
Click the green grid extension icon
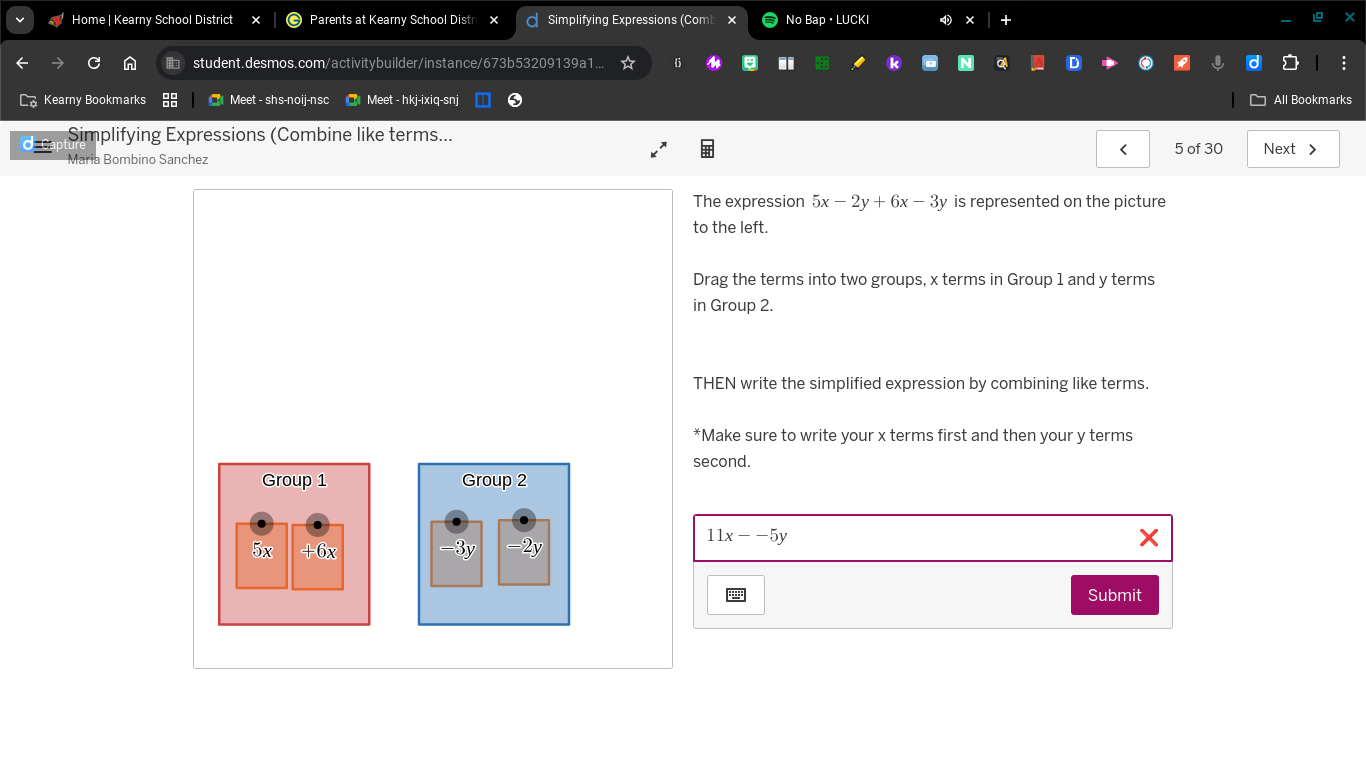[822, 63]
